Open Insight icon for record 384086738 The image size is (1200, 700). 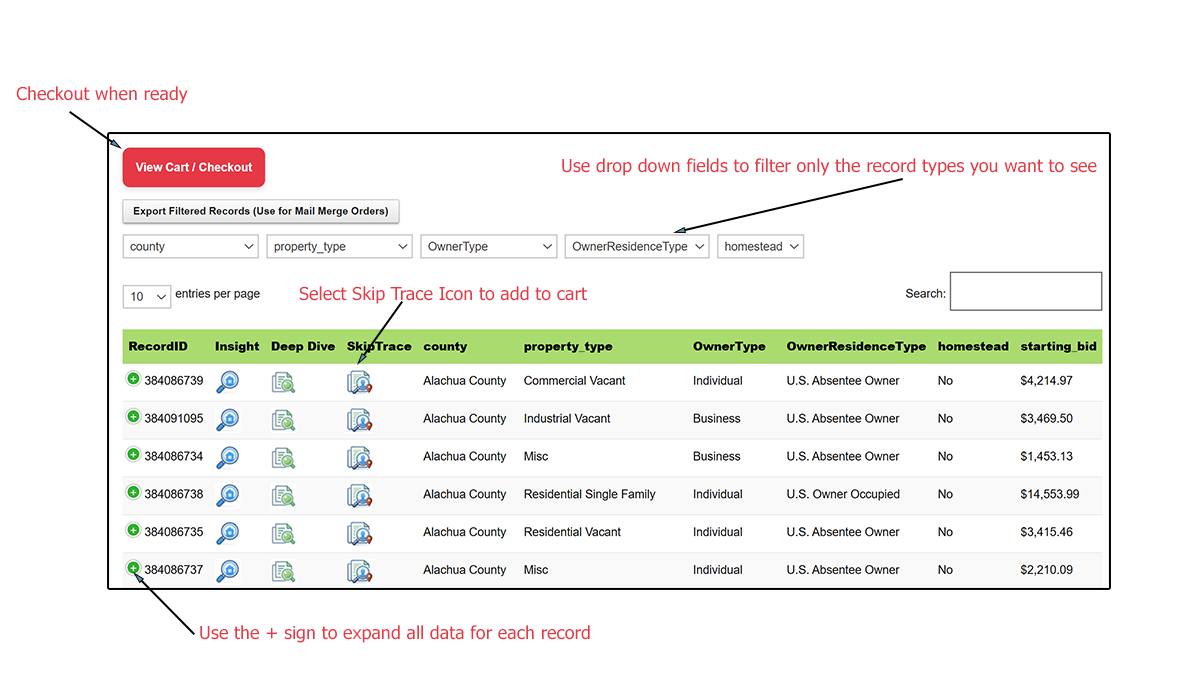(228, 495)
